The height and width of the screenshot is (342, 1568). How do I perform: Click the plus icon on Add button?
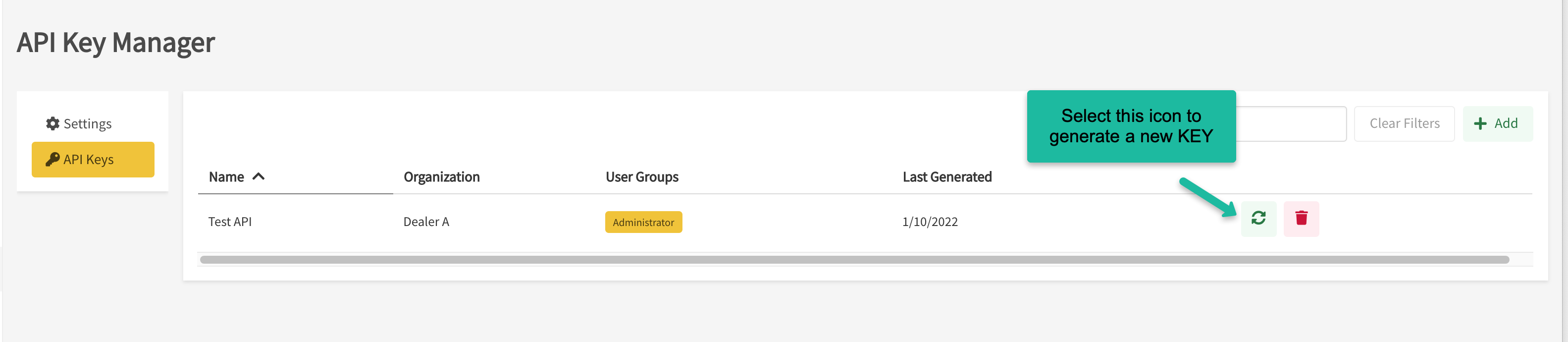pos(1480,124)
